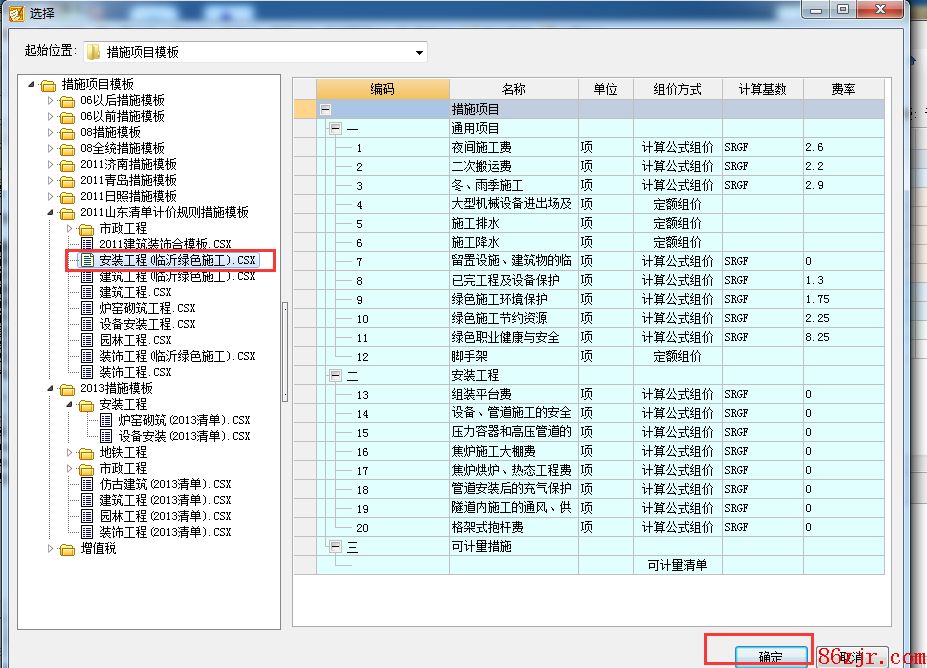Open the 起始位置 dropdown list
The width and height of the screenshot is (927, 668).
coord(419,52)
